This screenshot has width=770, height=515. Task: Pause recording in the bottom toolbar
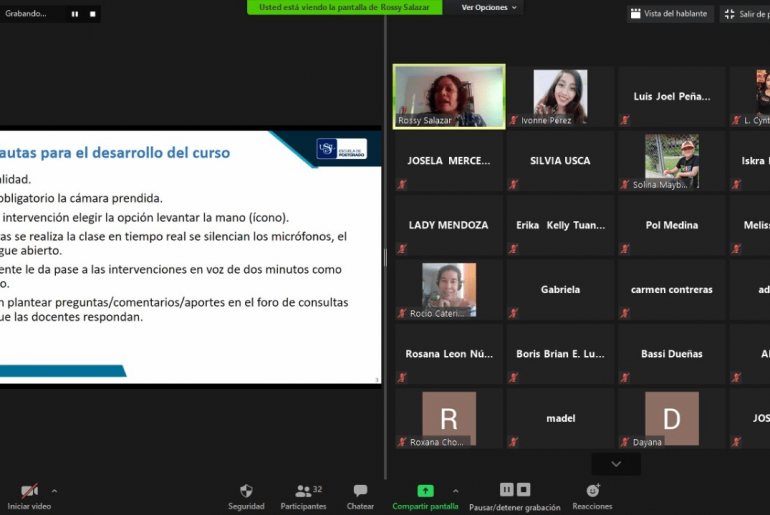pos(506,490)
